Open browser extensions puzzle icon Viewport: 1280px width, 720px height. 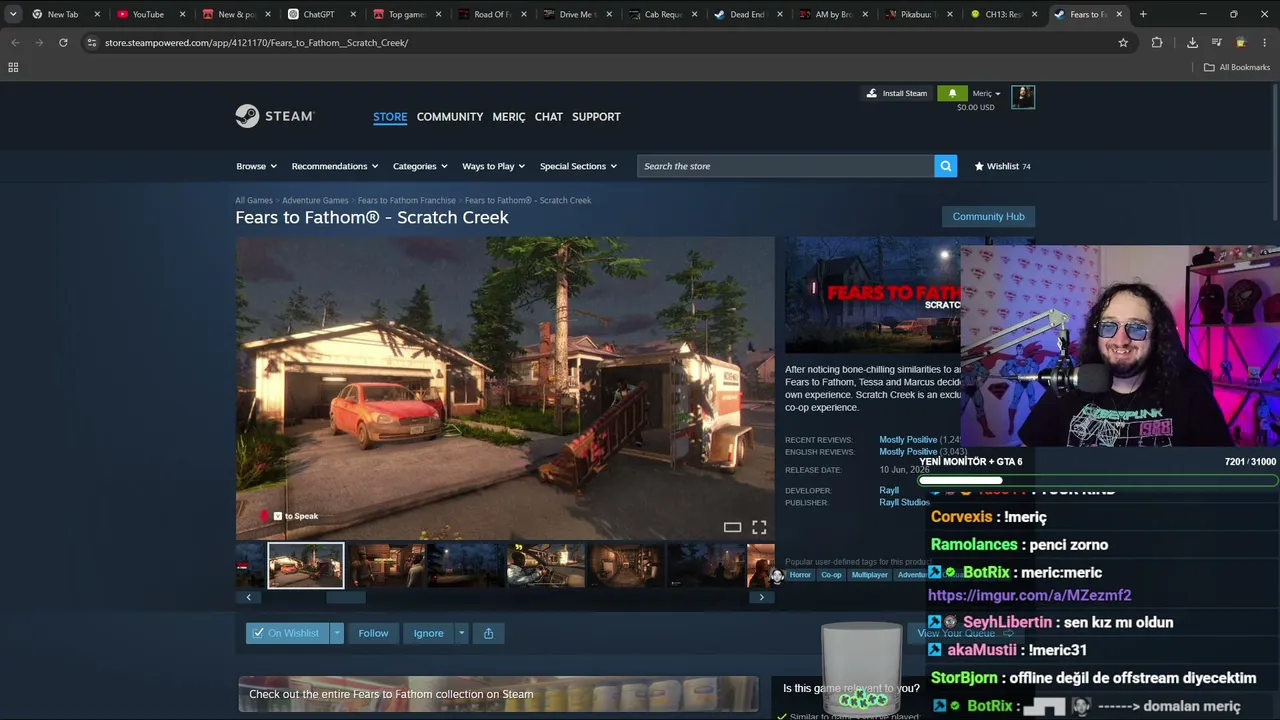pos(1157,43)
